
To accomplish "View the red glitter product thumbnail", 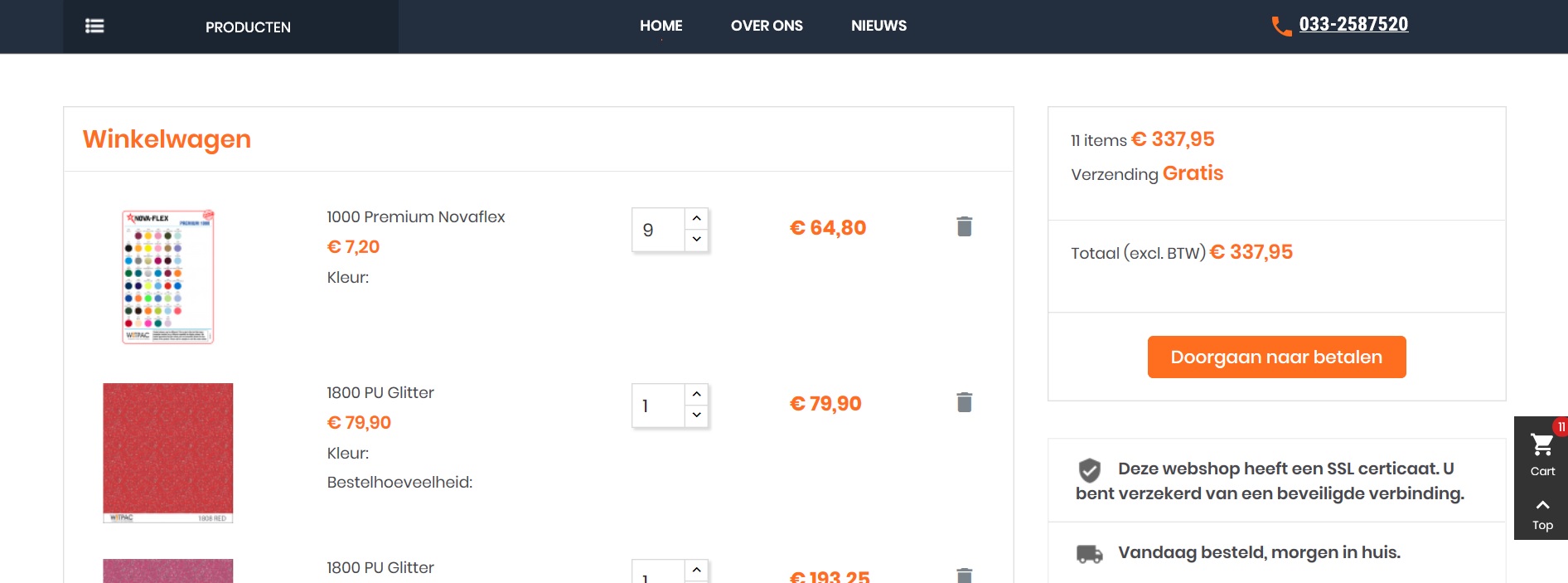I will (x=168, y=453).
